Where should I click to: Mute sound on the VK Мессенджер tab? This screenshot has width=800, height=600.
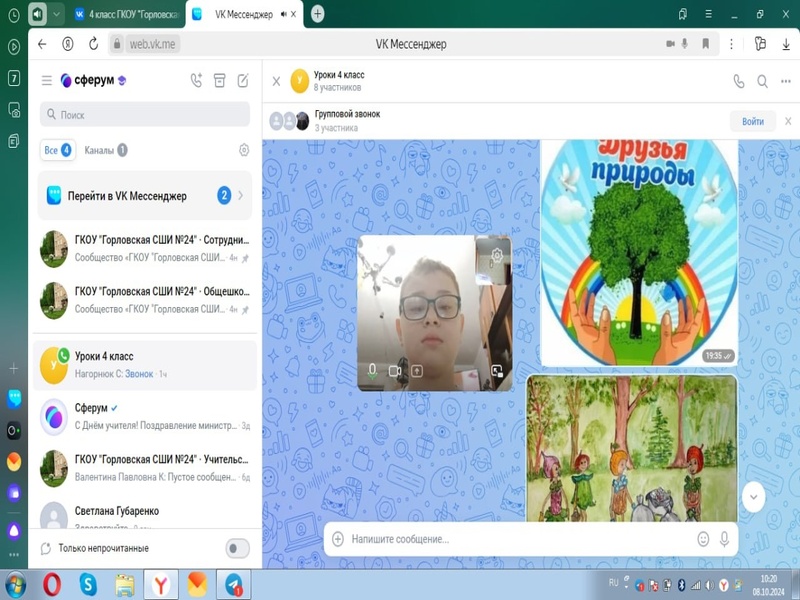point(284,14)
